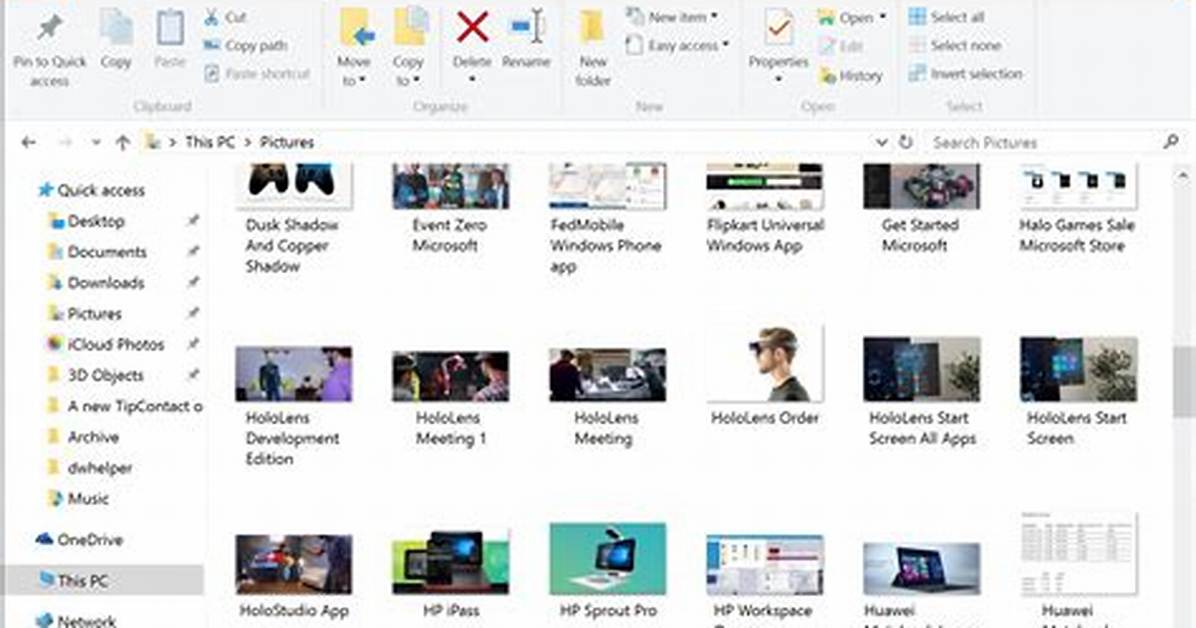Open the Properties checkmark icon
1196x628 pixels.
click(778, 29)
